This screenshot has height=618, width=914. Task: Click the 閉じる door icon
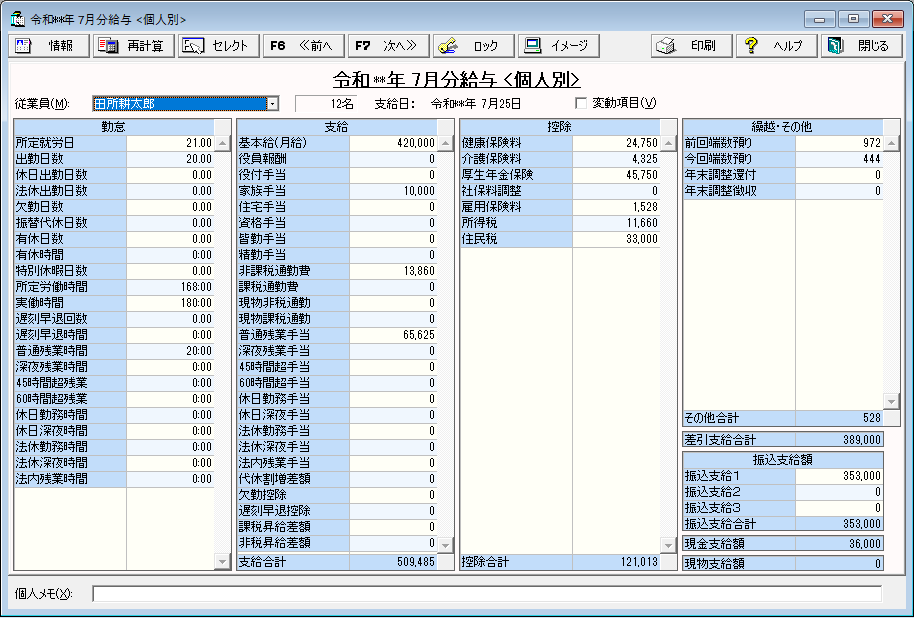coord(836,46)
